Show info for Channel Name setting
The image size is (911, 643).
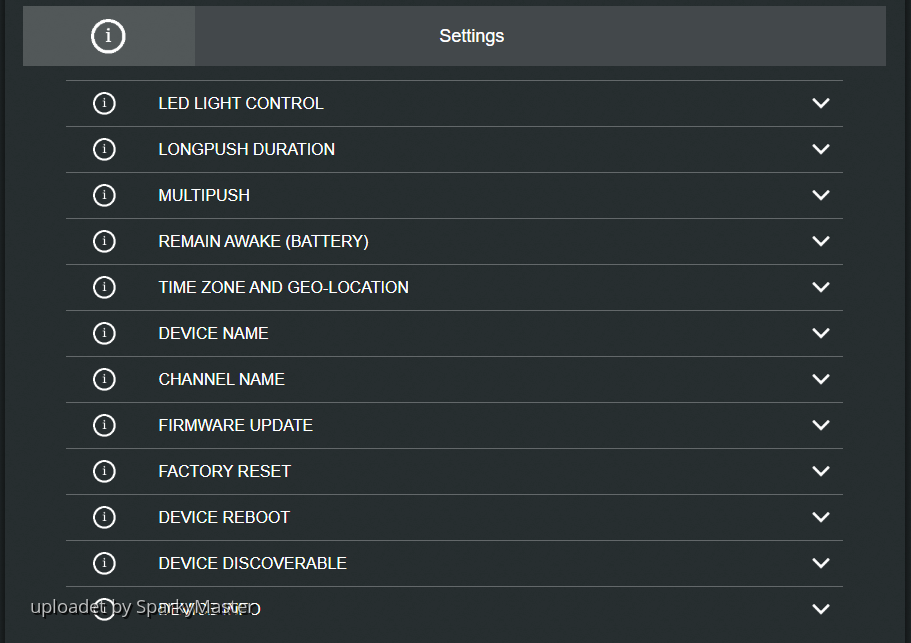click(x=104, y=379)
